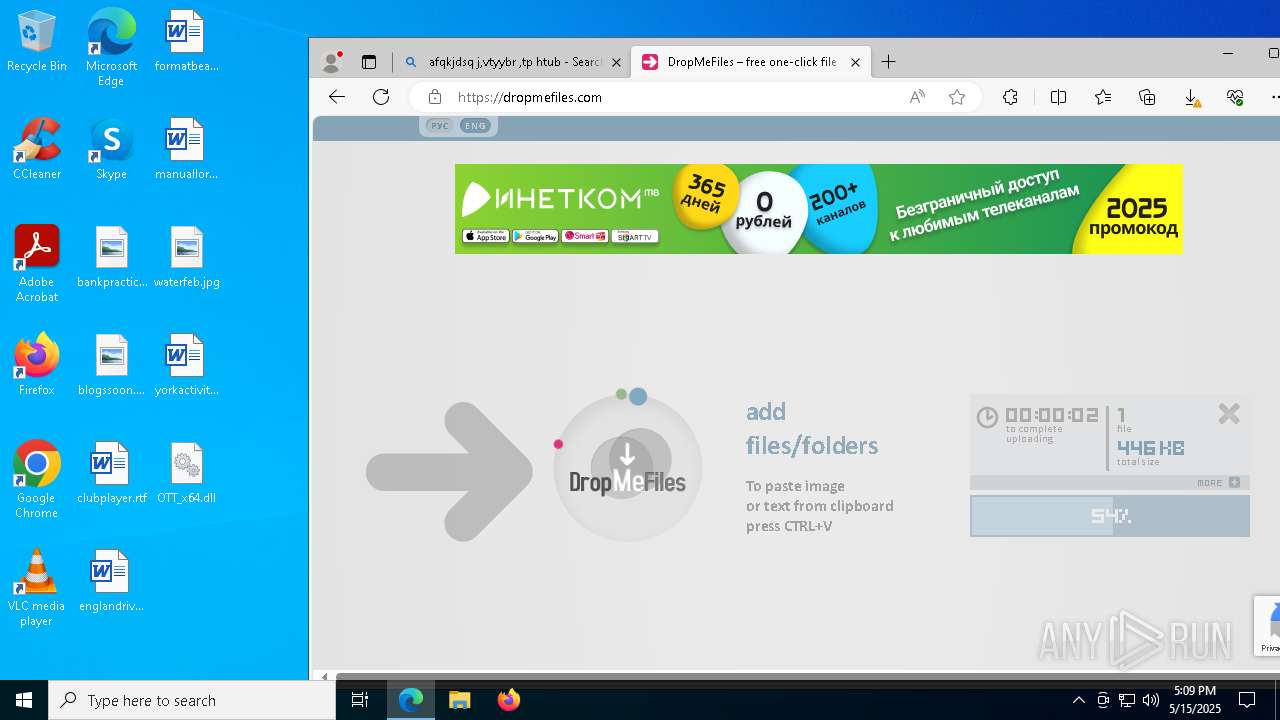This screenshot has width=1280, height=720.
Task: Toggle Read Aloud in address bar
Action: pyautogui.click(x=917, y=97)
